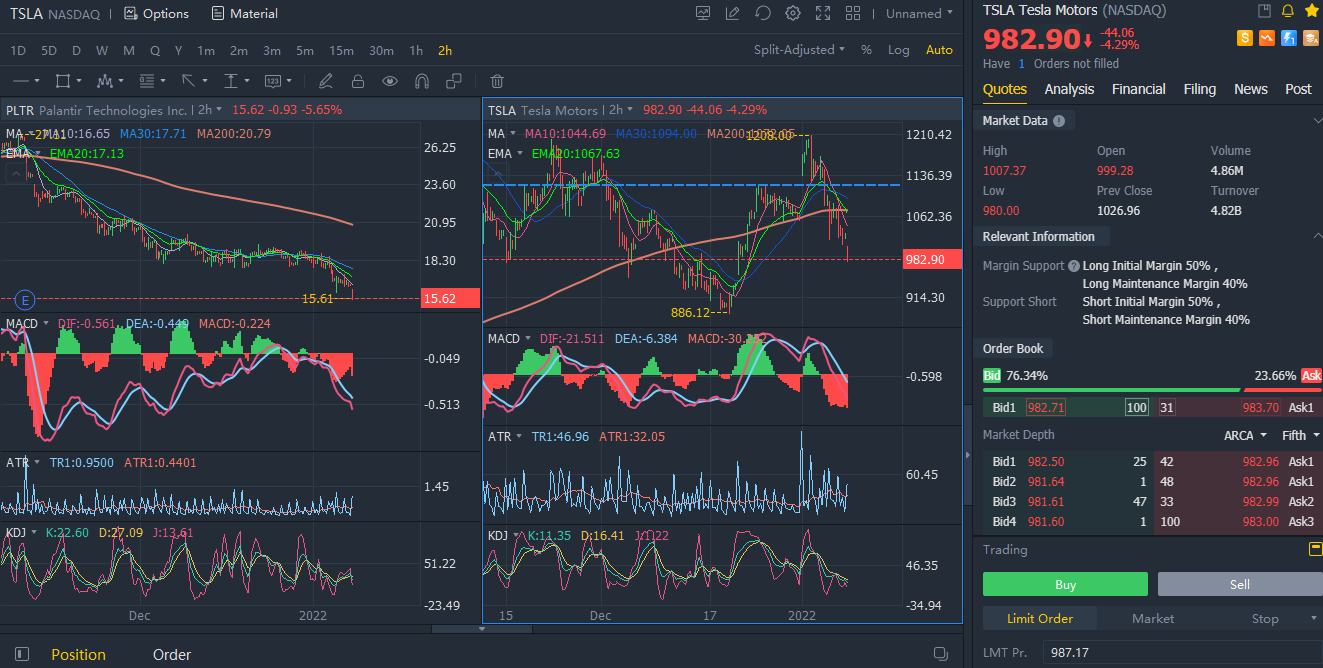
Task: Collapse the Market Data section
Action: point(1316,121)
